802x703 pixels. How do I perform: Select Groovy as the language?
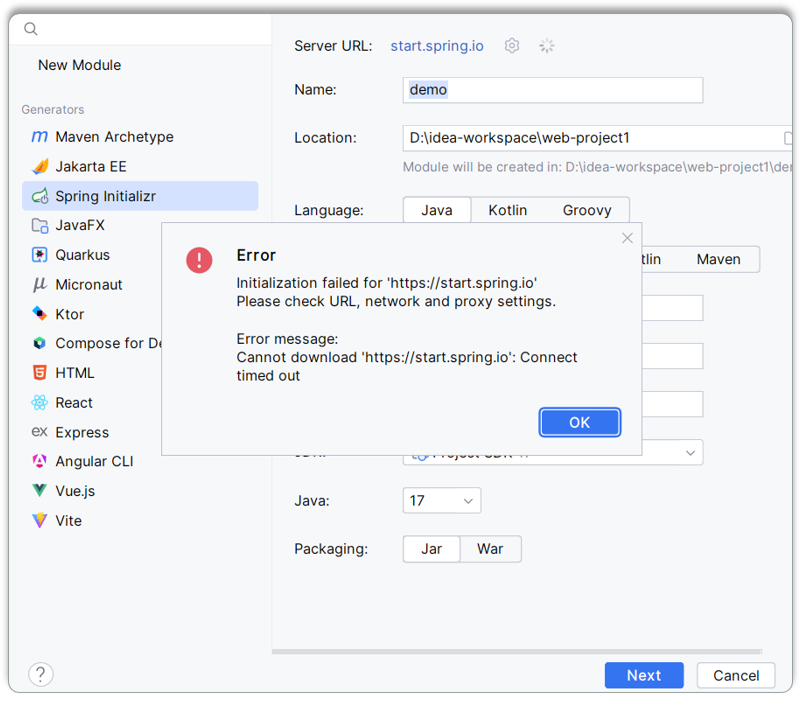[x=586, y=211]
